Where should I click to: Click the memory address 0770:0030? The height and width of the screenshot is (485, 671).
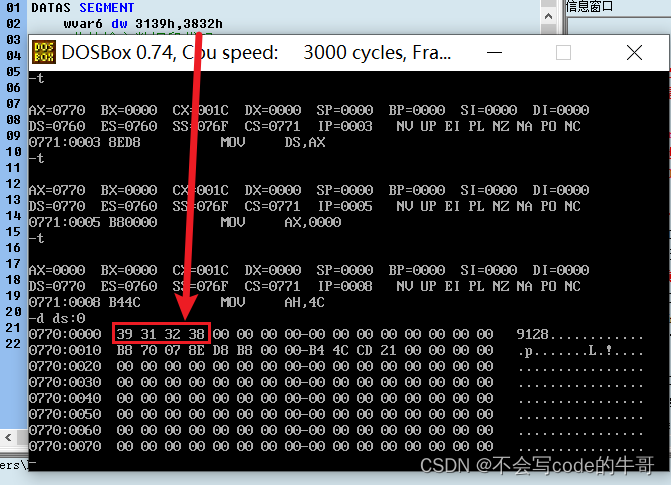(x=65, y=382)
